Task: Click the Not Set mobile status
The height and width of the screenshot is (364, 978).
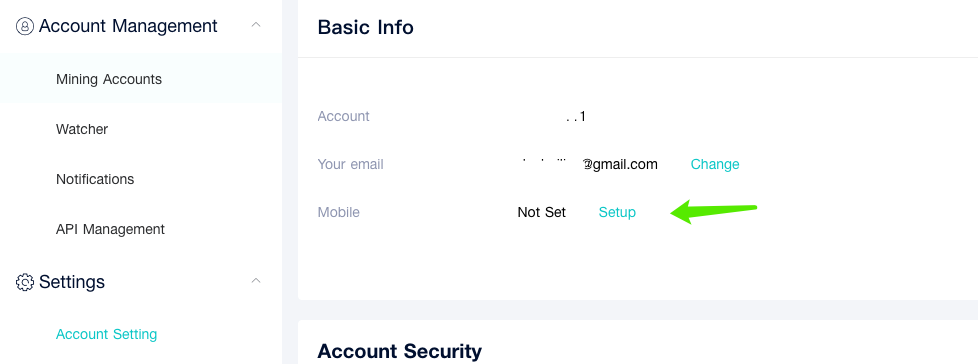Action: [541, 212]
